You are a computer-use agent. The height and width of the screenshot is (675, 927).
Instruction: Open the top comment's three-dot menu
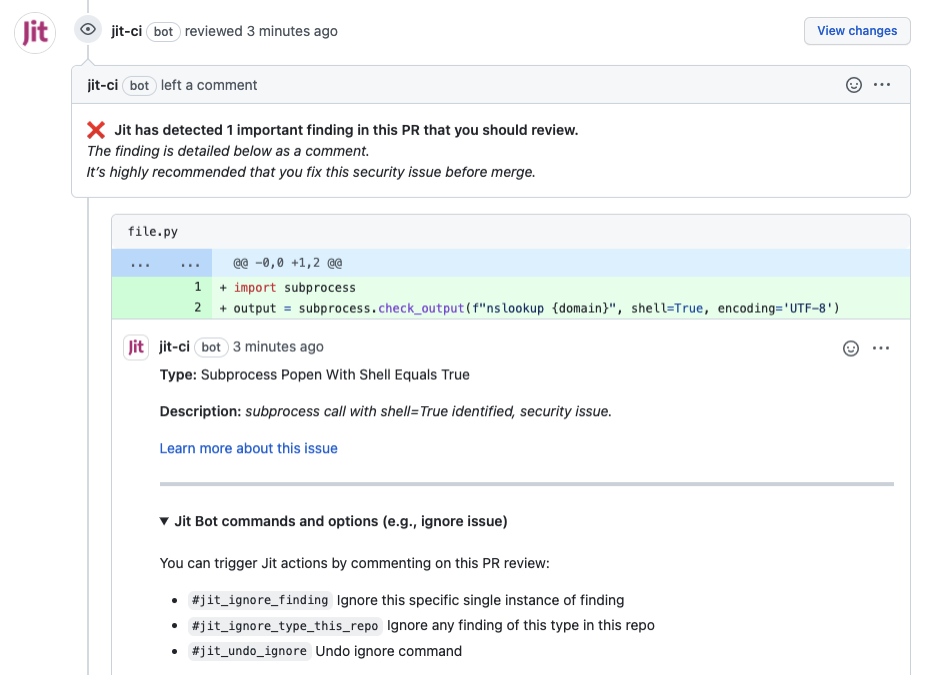pos(882,85)
